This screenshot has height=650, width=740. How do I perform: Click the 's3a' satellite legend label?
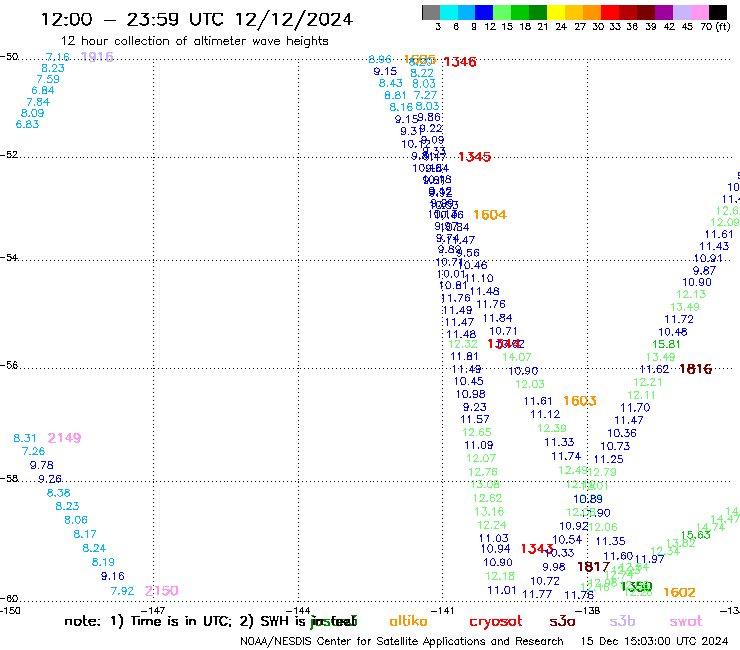(562, 622)
